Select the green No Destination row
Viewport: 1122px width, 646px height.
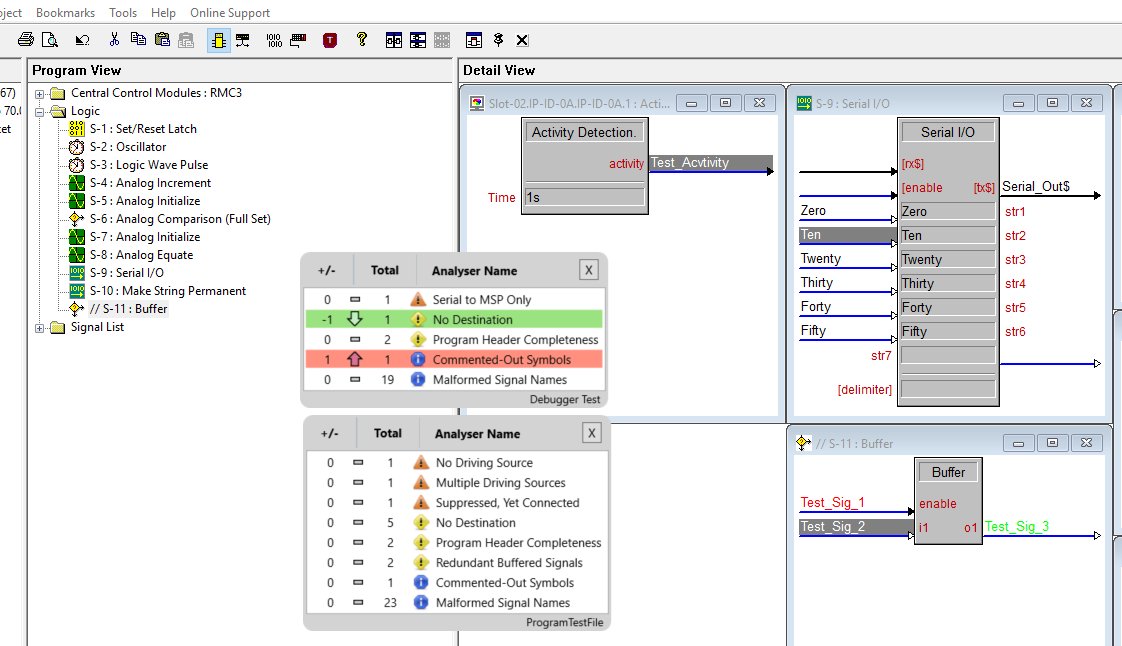(x=454, y=320)
